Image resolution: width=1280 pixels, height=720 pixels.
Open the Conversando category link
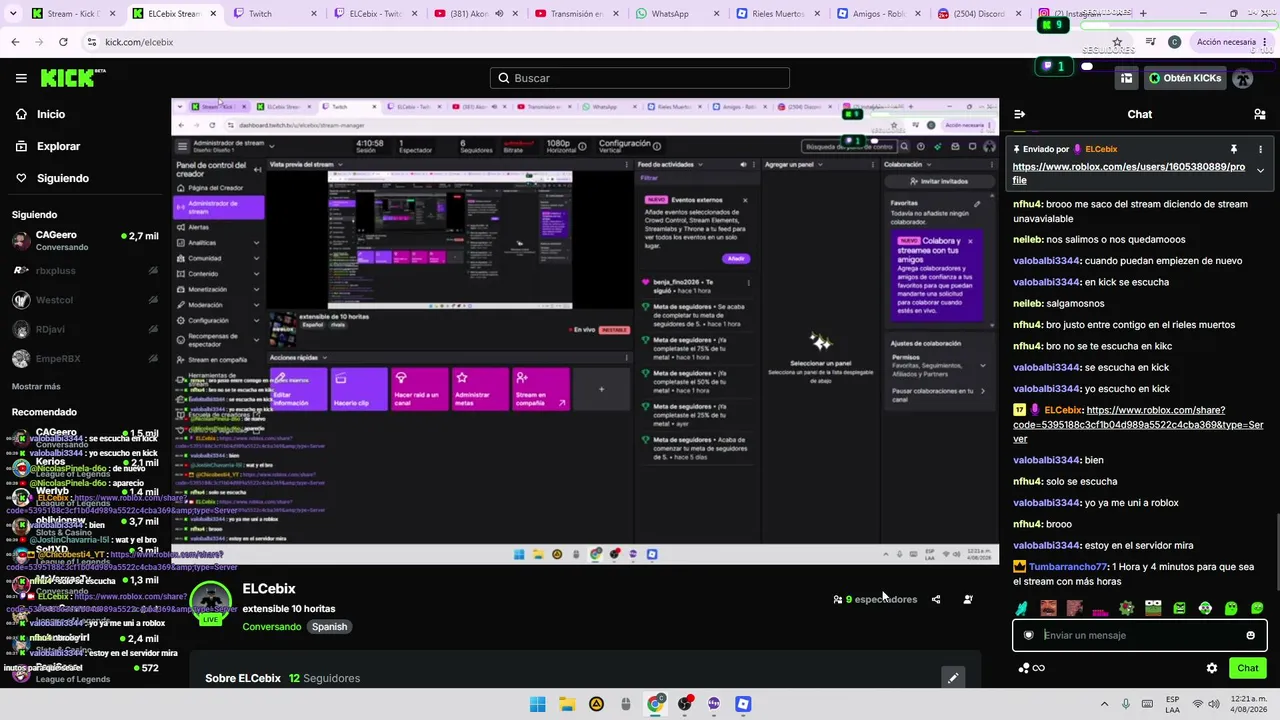[271, 627]
